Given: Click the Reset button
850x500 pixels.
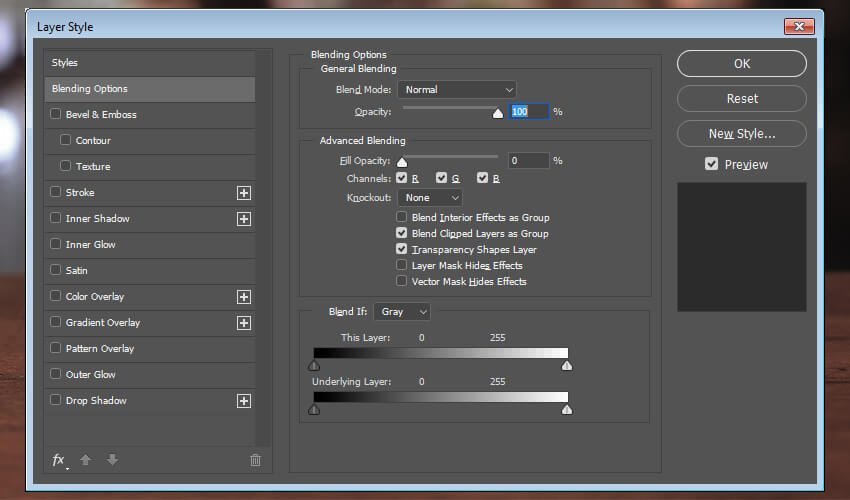Looking at the screenshot, I should [x=742, y=99].
